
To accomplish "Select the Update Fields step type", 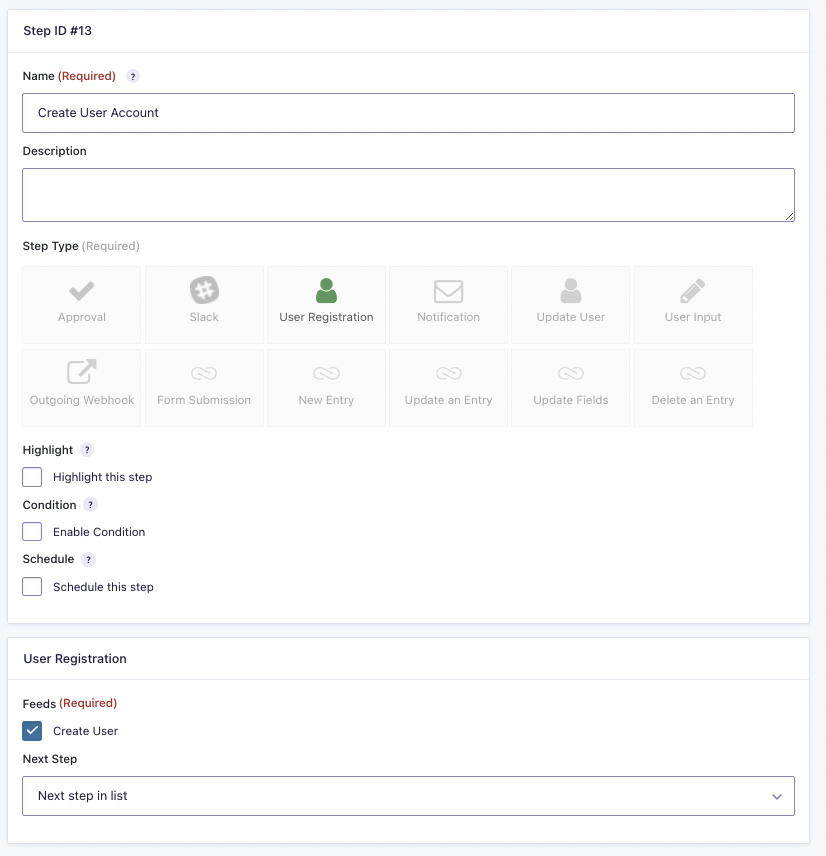I will tap(570, 387).
